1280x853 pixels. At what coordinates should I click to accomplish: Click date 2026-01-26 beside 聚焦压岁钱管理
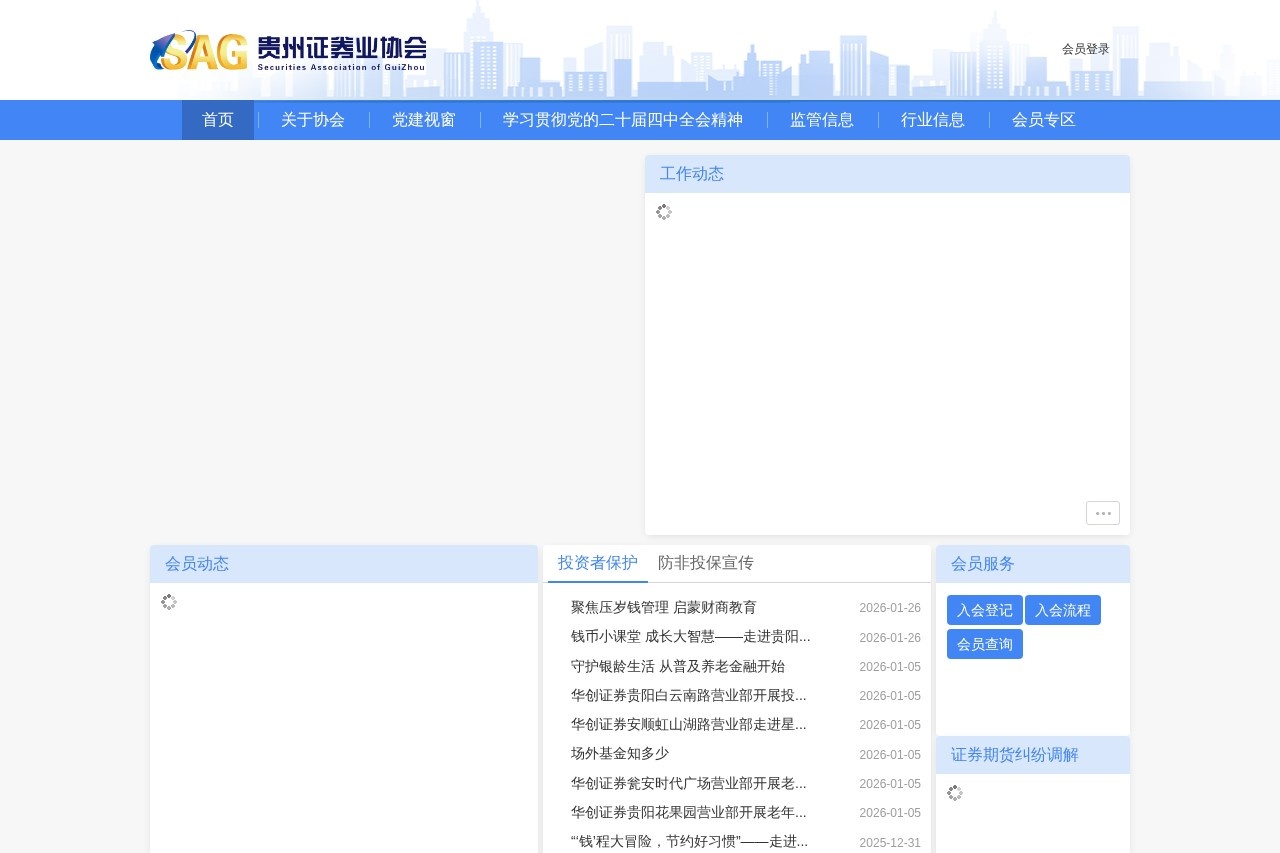click(890, 608)
